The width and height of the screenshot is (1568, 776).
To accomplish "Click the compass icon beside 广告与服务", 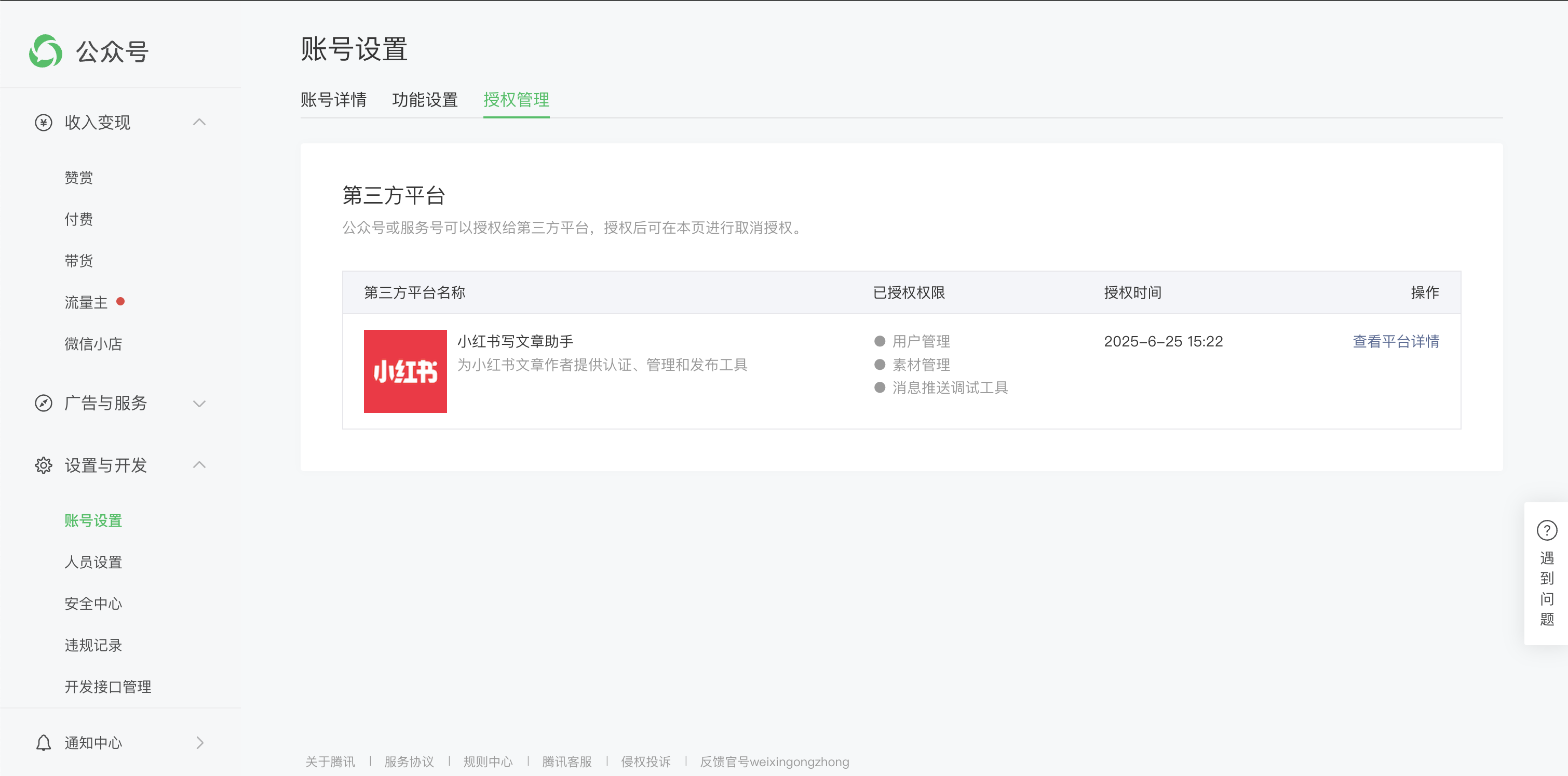I will 43,403.
